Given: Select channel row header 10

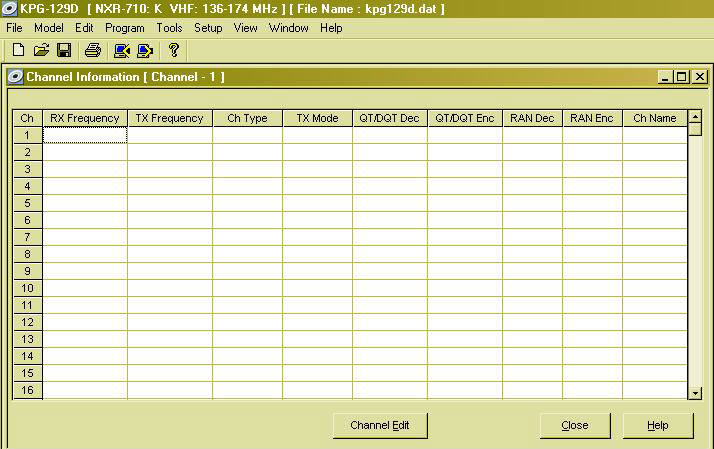Looking at the screenshot, I should coord(27,288).
